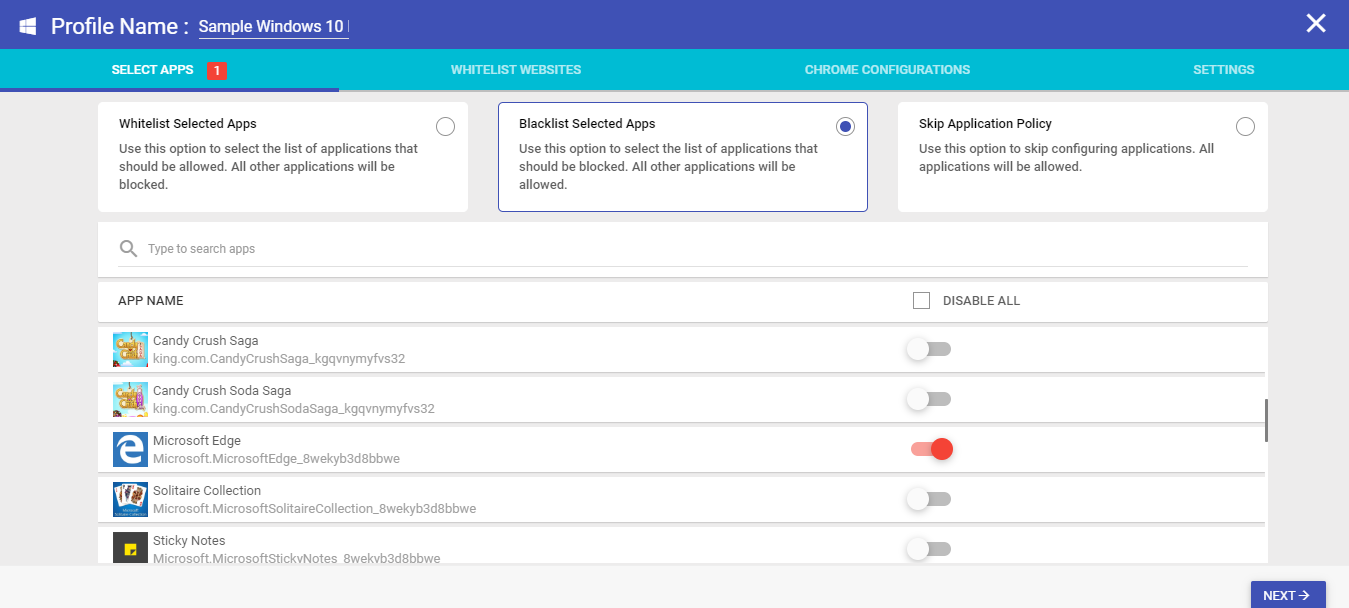Toggle blocking for Solitaire Collection
This screenshot has height=608, width=1349.
coord(929,499)
